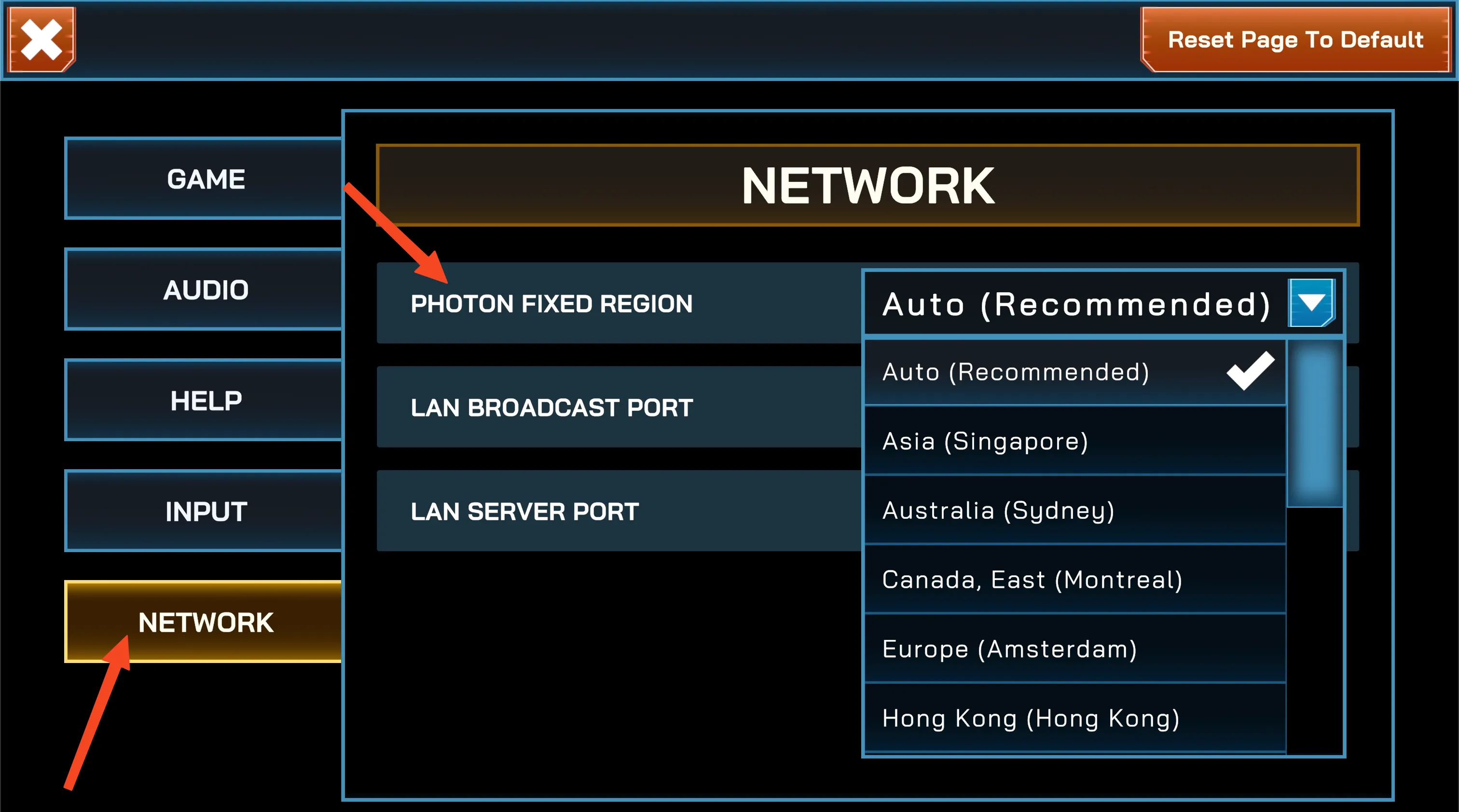Click the region list scrollbar thumb
Screen dimensions: 1459x812
click(x=1315, y=423)
